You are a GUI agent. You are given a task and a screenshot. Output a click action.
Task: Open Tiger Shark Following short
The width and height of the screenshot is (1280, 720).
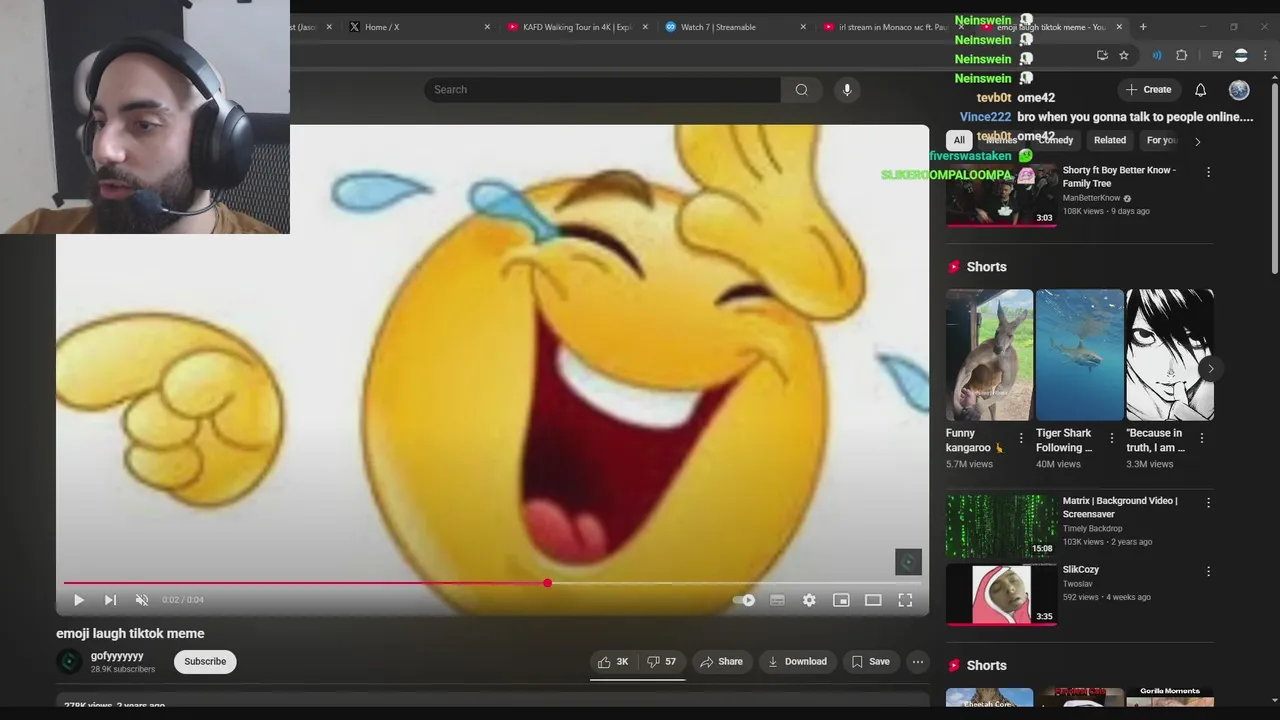click(1080, 355)
